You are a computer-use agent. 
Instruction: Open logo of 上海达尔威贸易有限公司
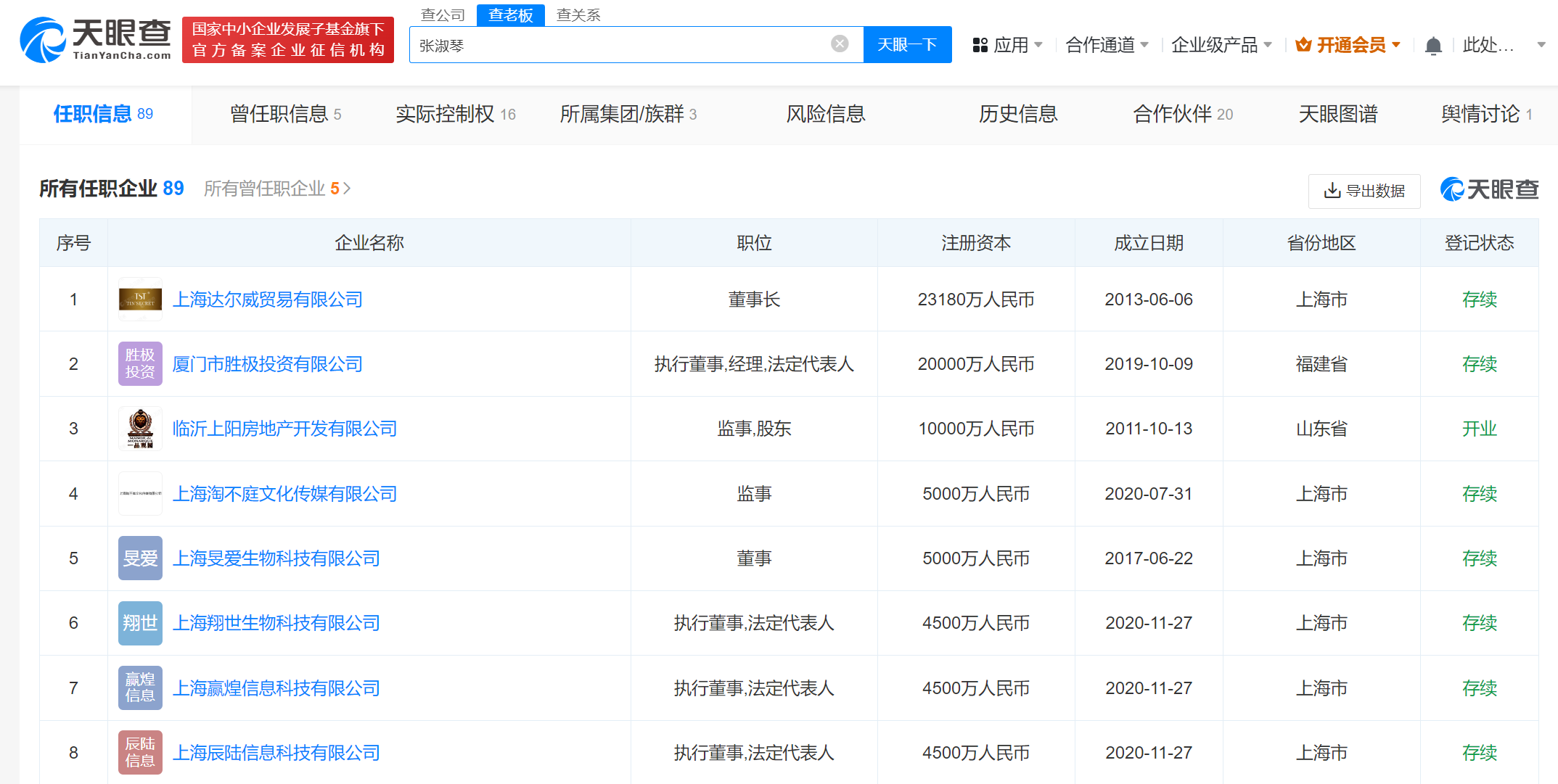140,299
